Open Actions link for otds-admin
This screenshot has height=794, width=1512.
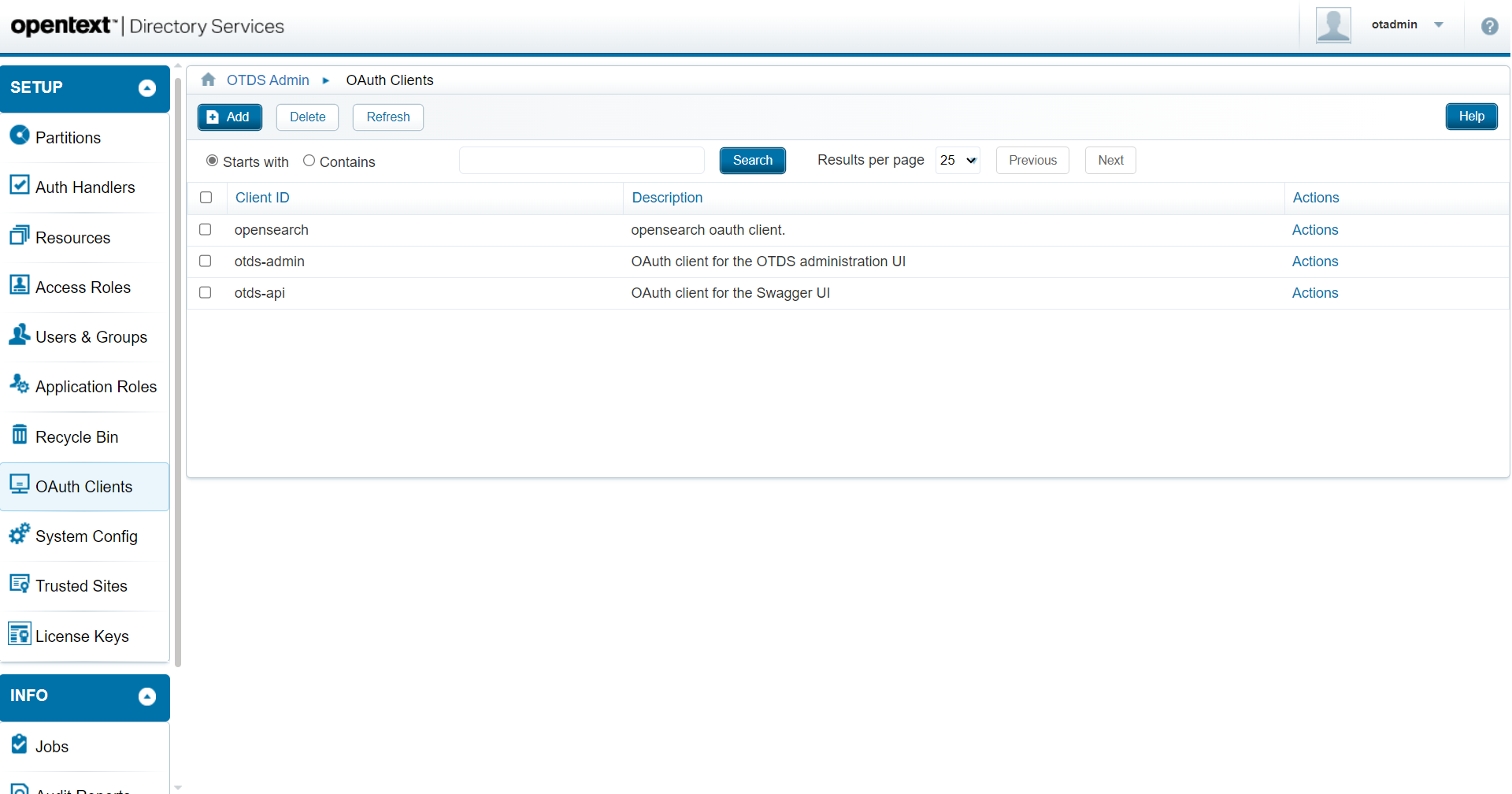pyautogui.click(x=1314, y=262)
